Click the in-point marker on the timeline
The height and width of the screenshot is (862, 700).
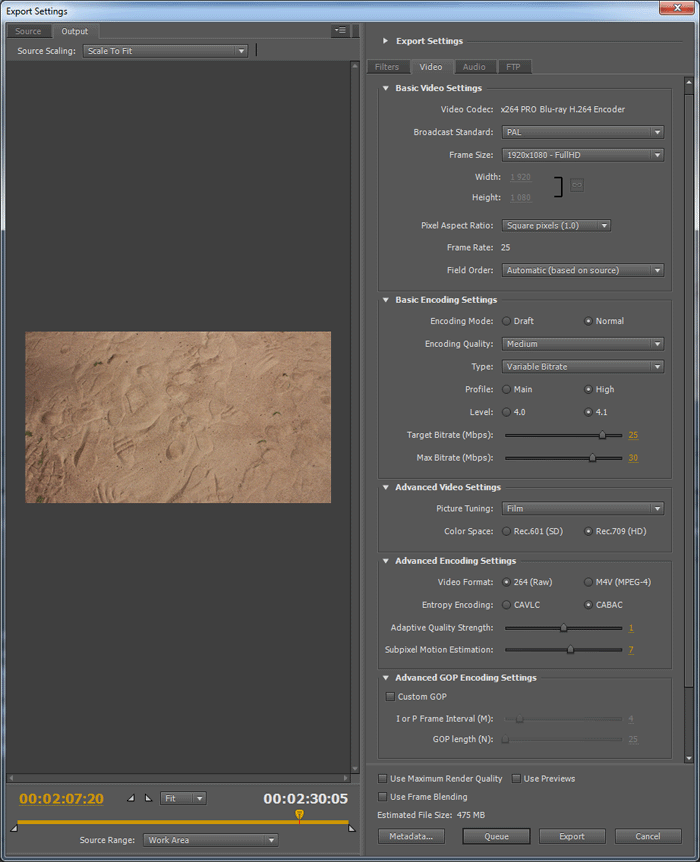14,828
